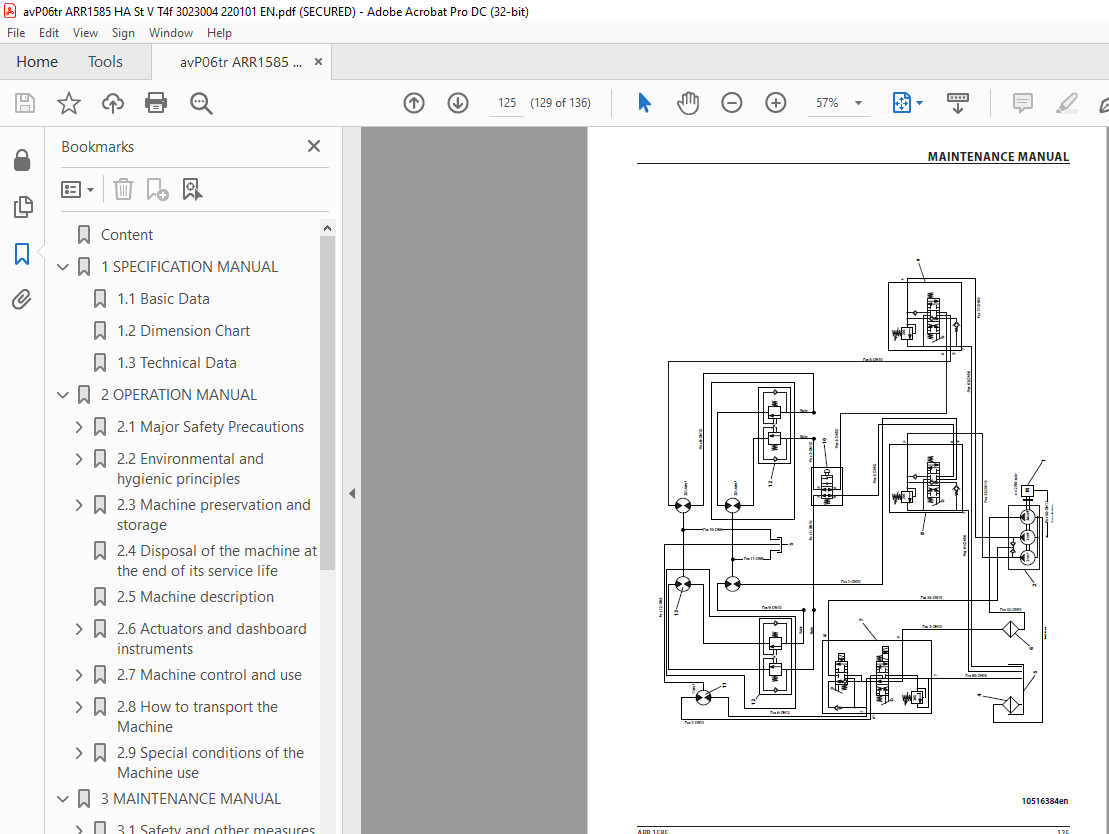1109x834 pixels.
Task: Go to next page arrow
Action: click(x=458, y=103)
